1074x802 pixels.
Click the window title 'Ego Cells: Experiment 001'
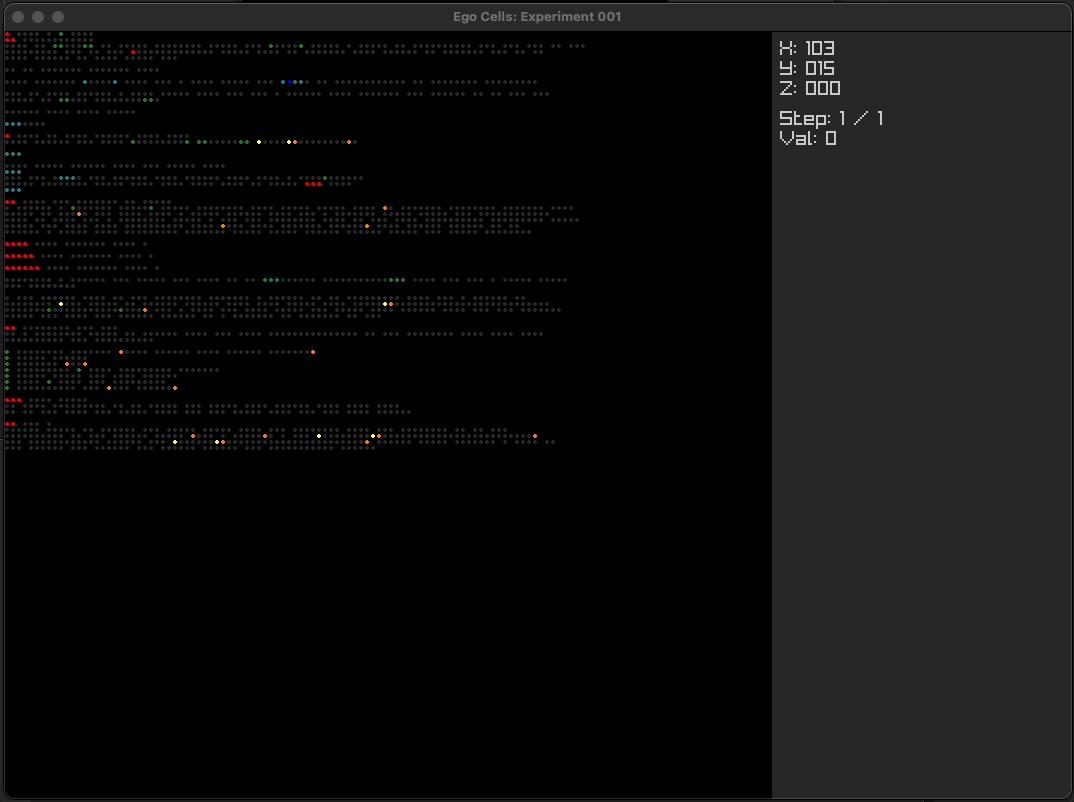537,16
